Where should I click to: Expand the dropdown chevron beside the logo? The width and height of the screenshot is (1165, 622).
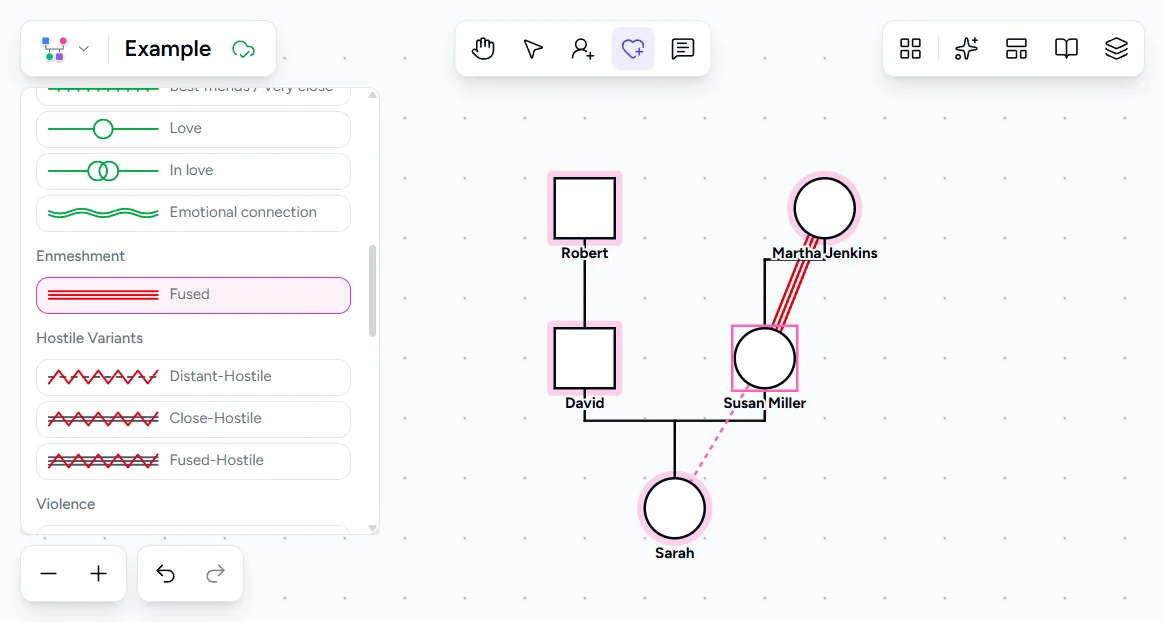tap(84, 49)
